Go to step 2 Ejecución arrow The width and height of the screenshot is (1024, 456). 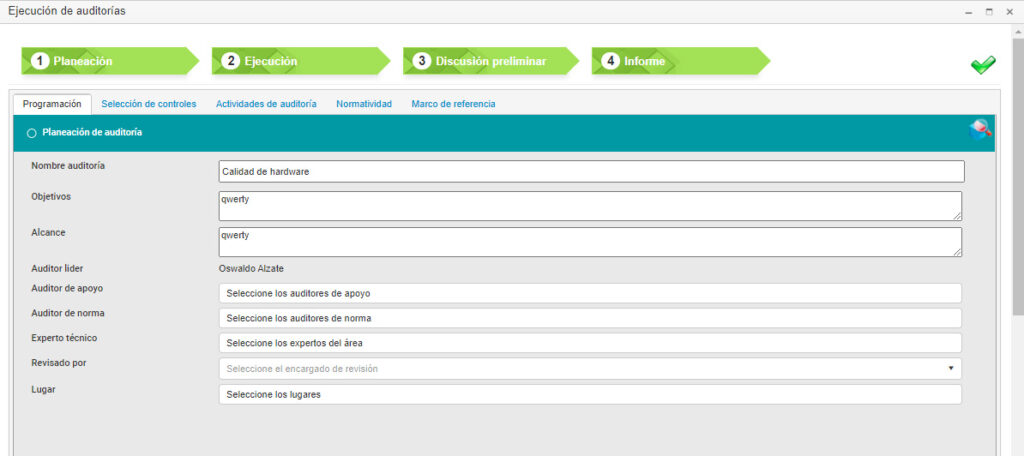300,61
